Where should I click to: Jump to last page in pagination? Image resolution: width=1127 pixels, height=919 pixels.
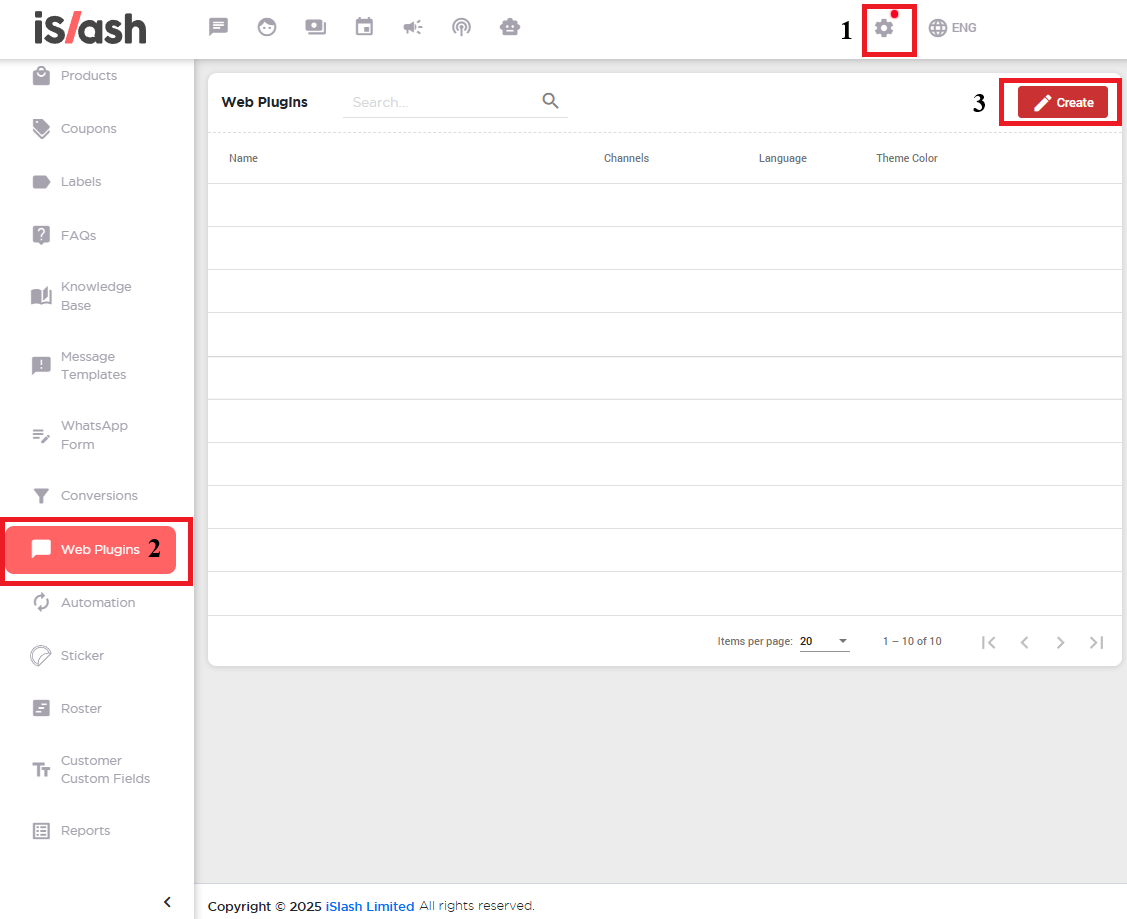[x=1096, y=642]
